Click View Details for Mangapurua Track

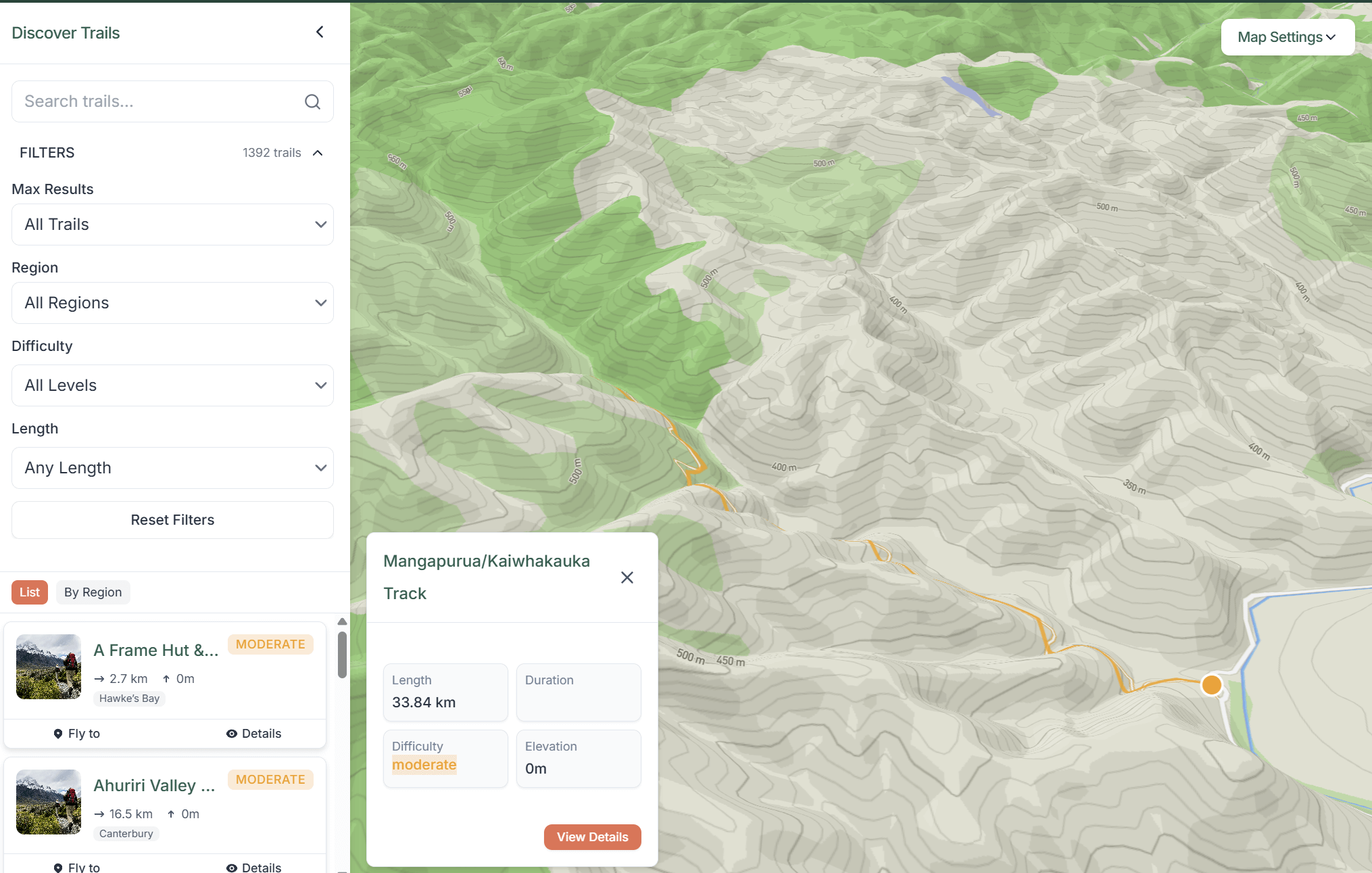(592, 836)
